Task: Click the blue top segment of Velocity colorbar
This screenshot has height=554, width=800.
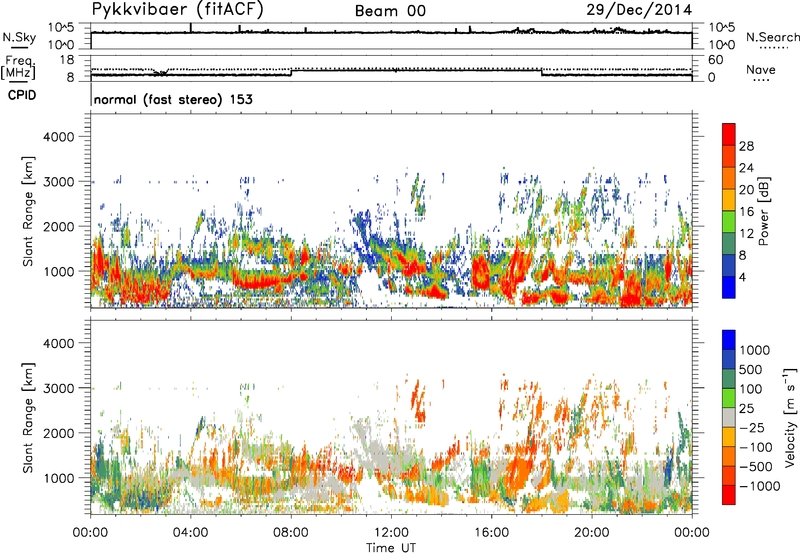Action: point(729,340)
